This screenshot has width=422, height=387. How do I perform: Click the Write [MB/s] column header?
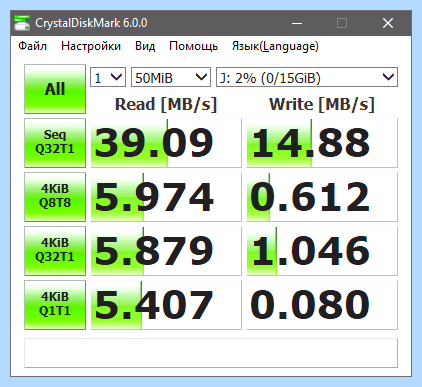tap(322, 104)
